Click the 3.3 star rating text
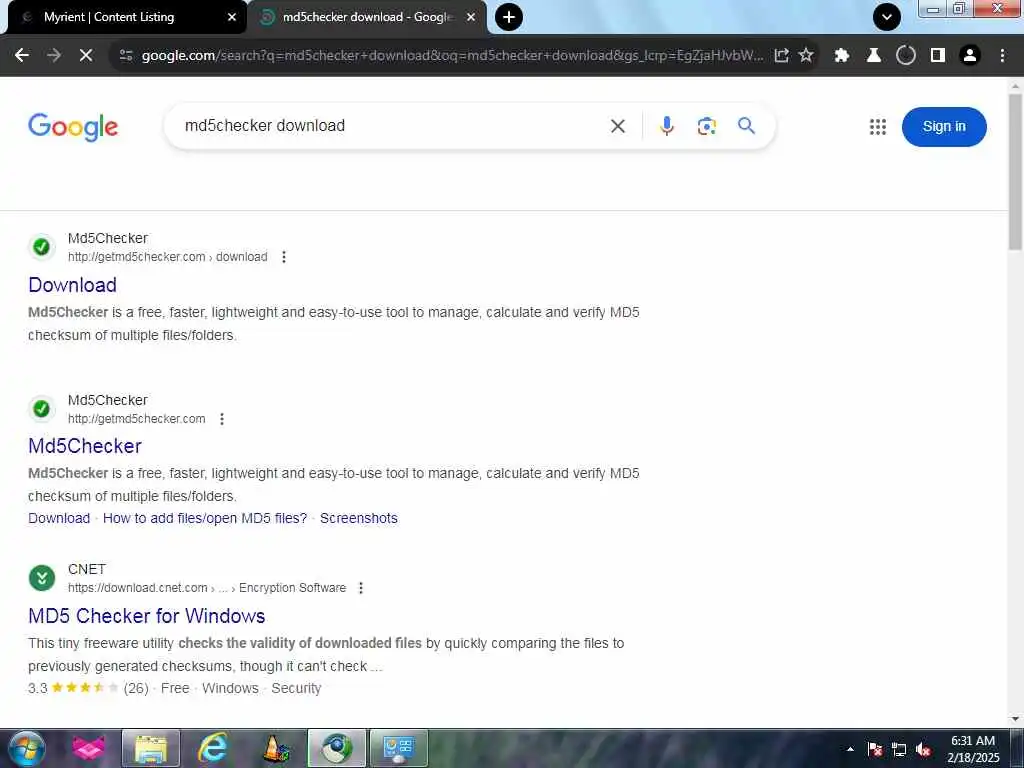Screen dimensions: 1024x768 tap(38, 688)
